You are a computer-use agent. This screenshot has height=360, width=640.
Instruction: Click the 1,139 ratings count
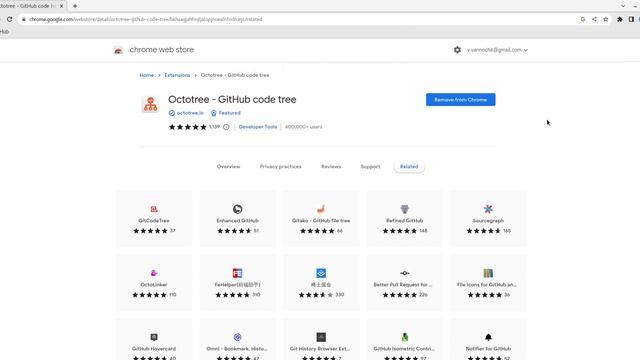pyautogui.click(x=214, y=127)
